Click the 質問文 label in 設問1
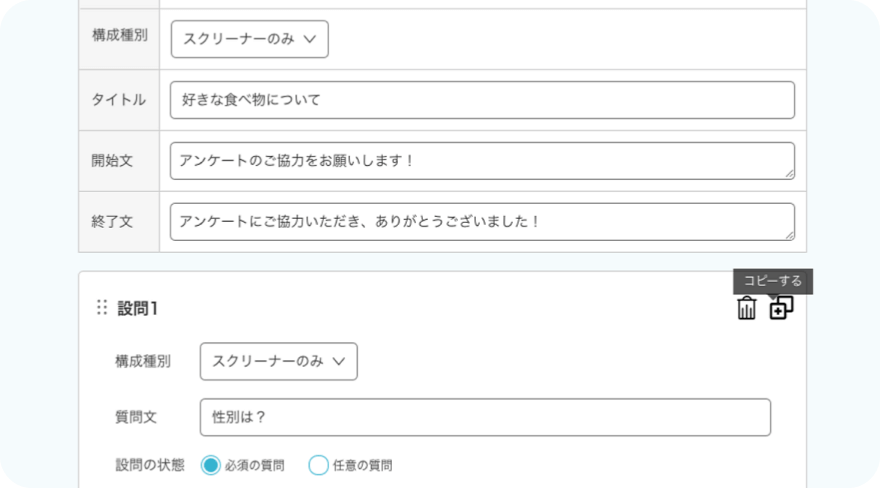The width and height of the screenshot is (880, 488). pos(136,417)
